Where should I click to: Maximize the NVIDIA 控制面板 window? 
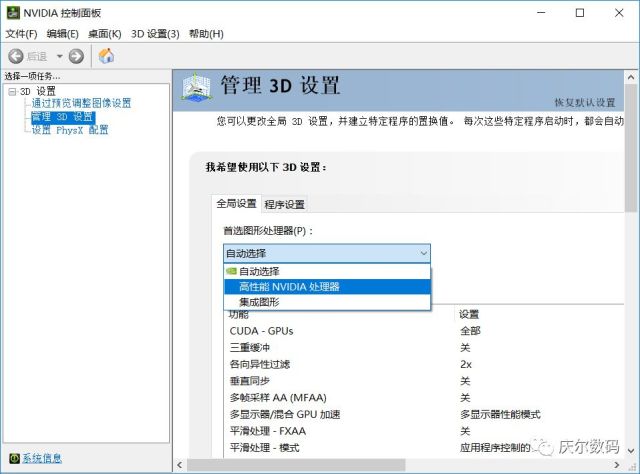pos(580,13)
